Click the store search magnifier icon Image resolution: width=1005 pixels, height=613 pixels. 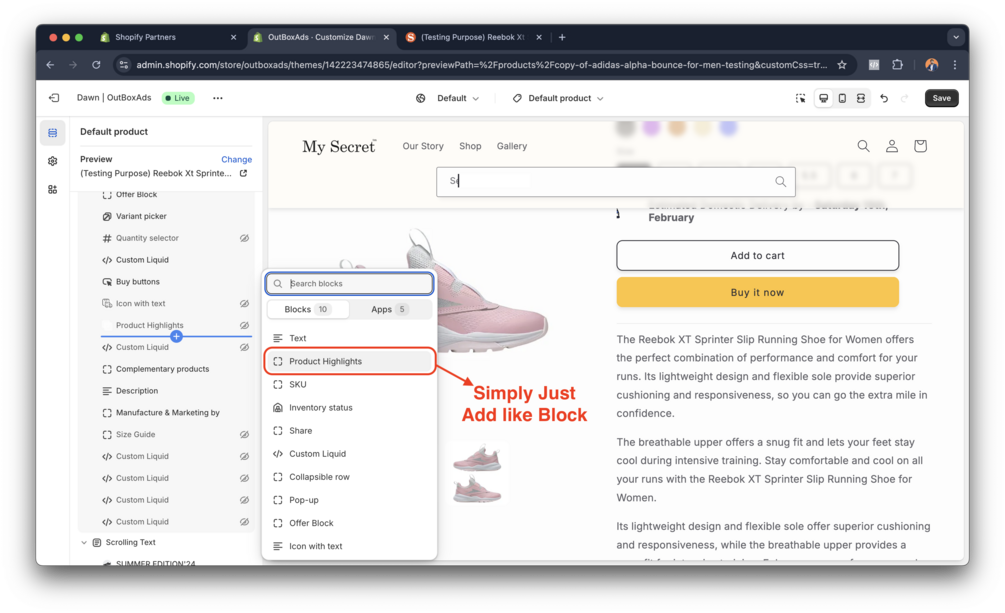click(863, 146)
